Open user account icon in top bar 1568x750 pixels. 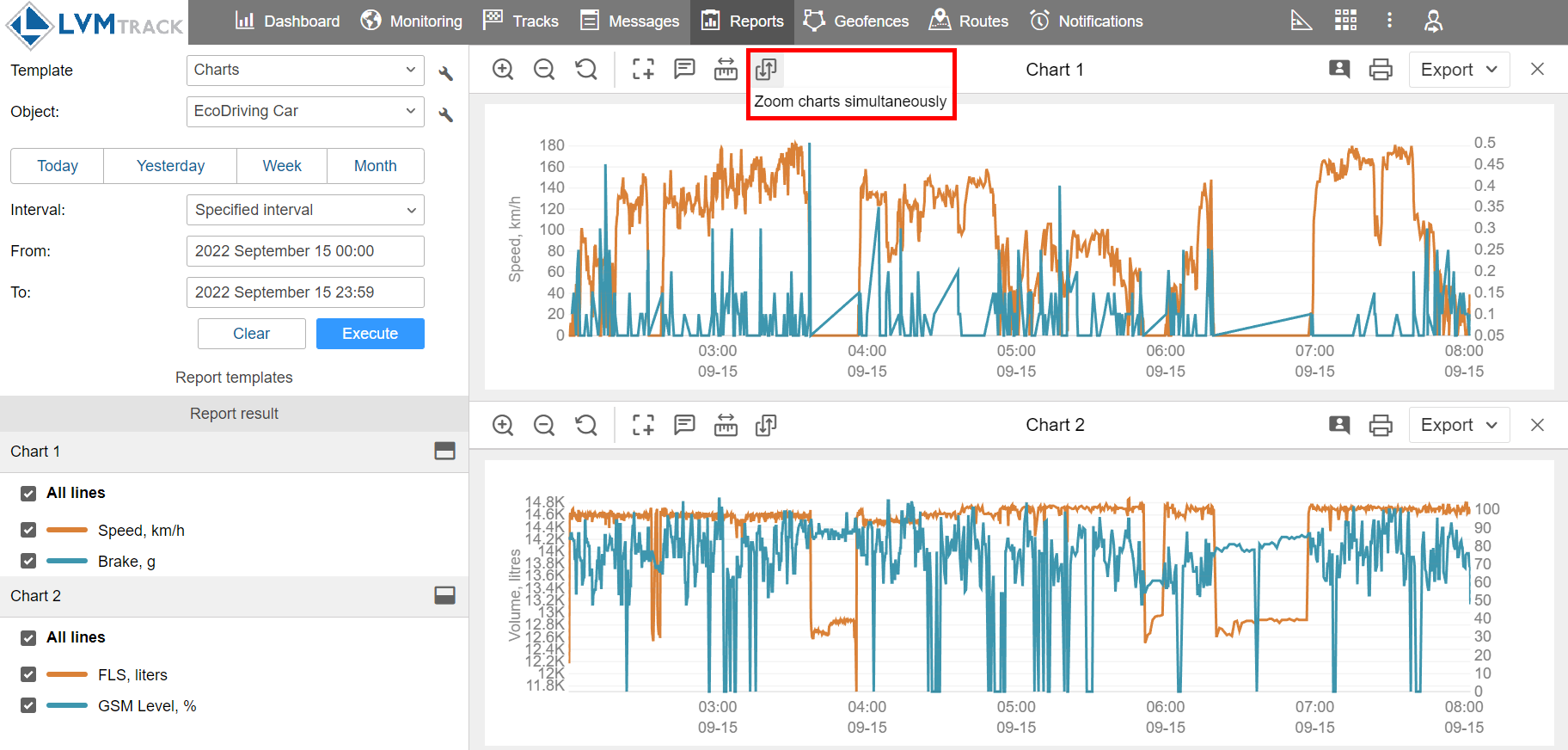tap(1433, 22)
